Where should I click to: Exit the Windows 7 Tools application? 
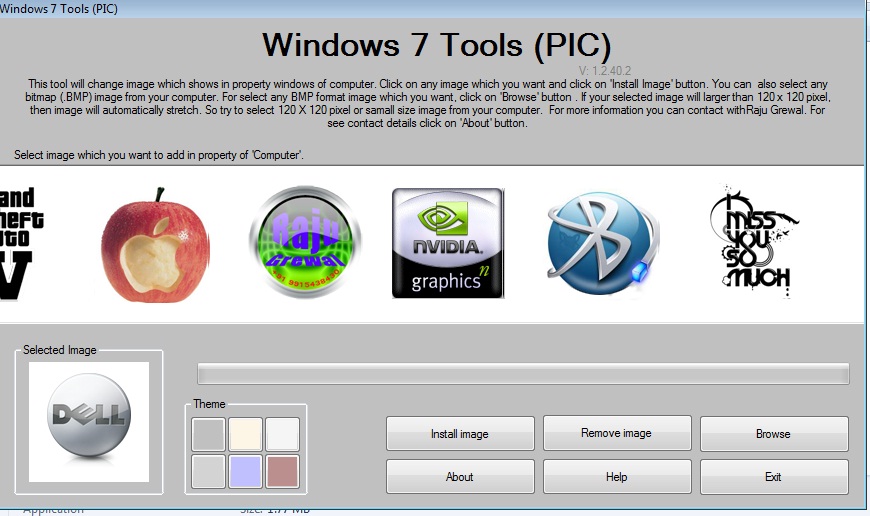coord(774,477)
